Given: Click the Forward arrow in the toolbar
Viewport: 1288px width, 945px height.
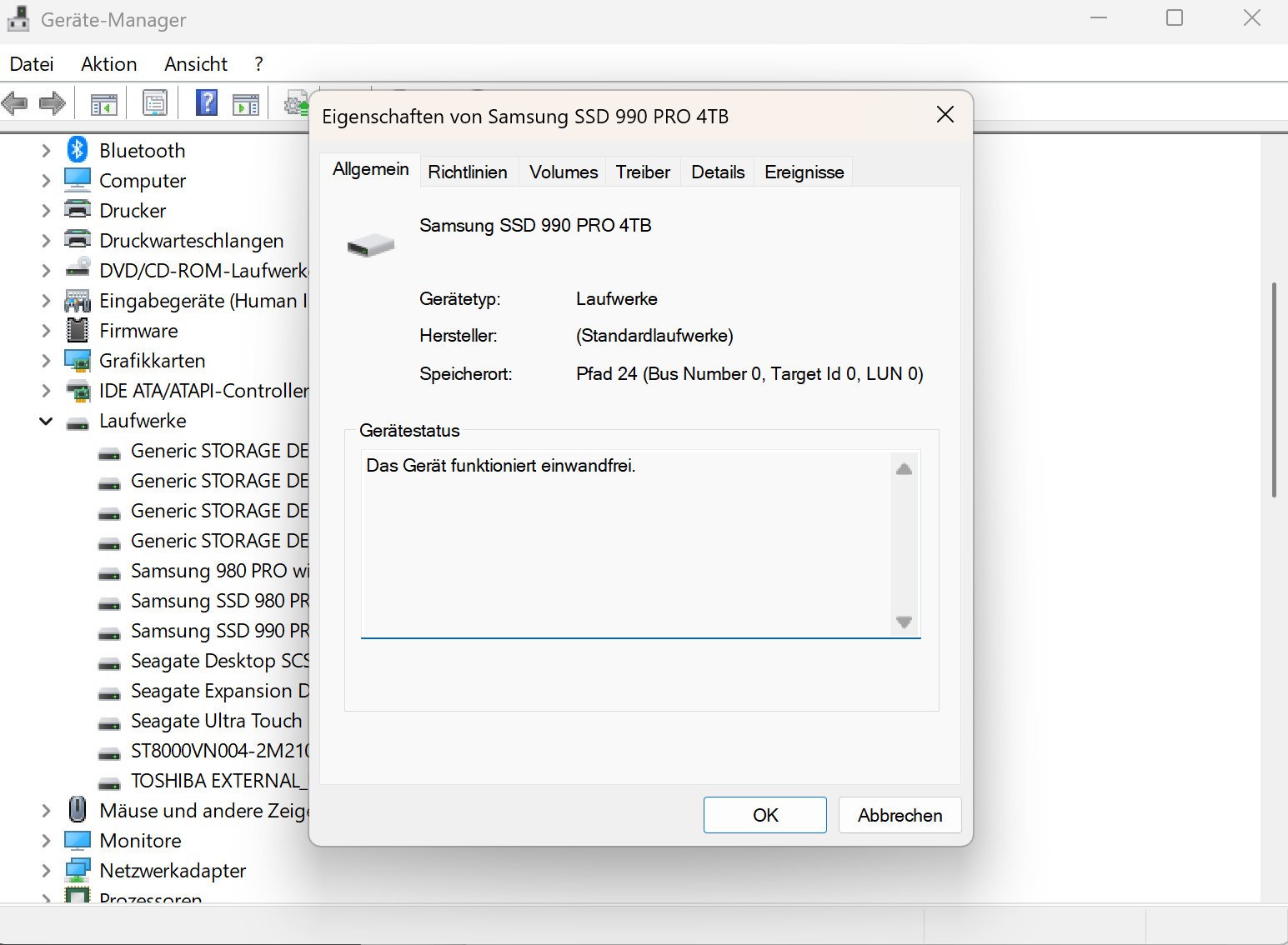Looking at the screenshot, I should [x=53, y=104].
